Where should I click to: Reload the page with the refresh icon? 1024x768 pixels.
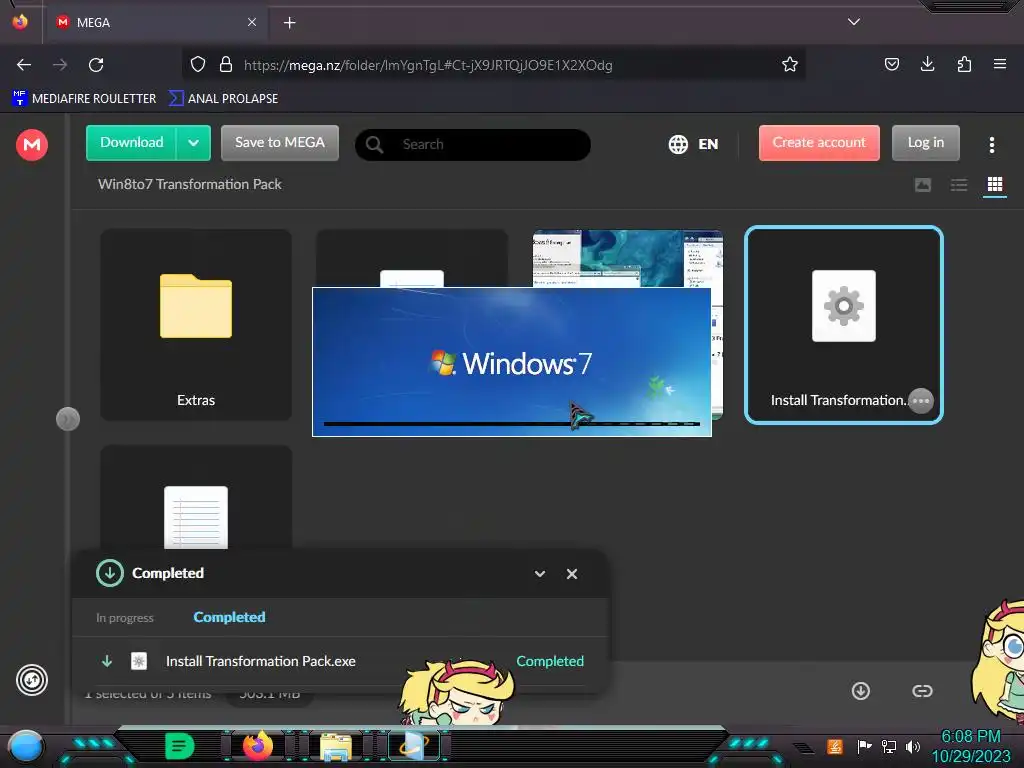[x=96, y=65]
